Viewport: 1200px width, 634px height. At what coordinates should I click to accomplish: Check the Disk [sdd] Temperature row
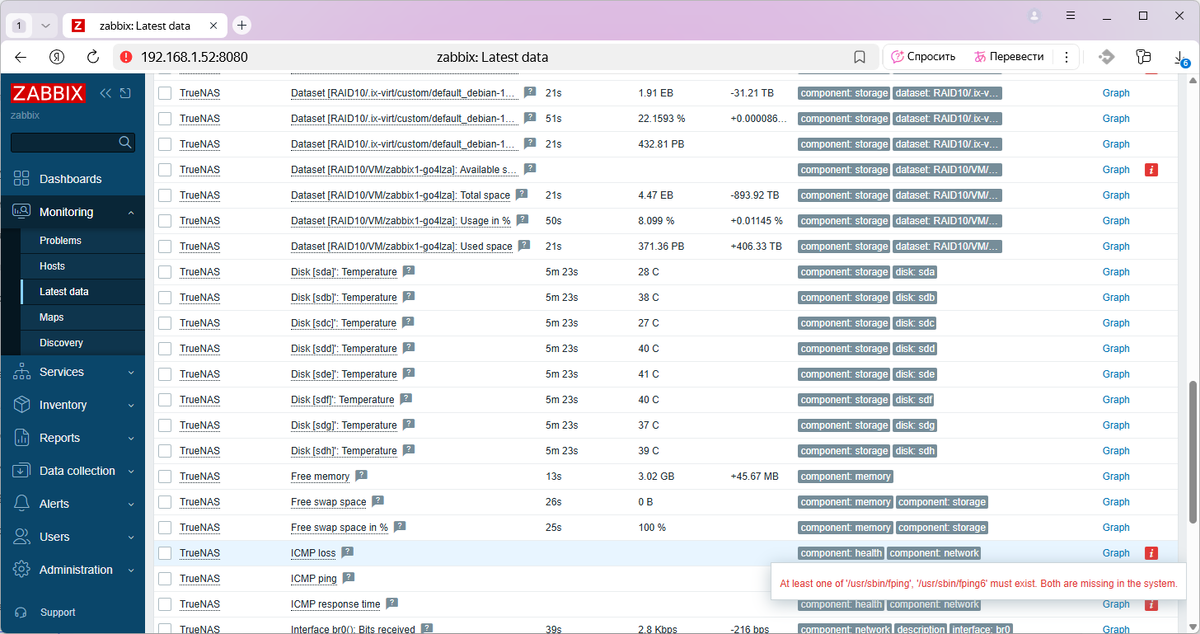[165, 349]
